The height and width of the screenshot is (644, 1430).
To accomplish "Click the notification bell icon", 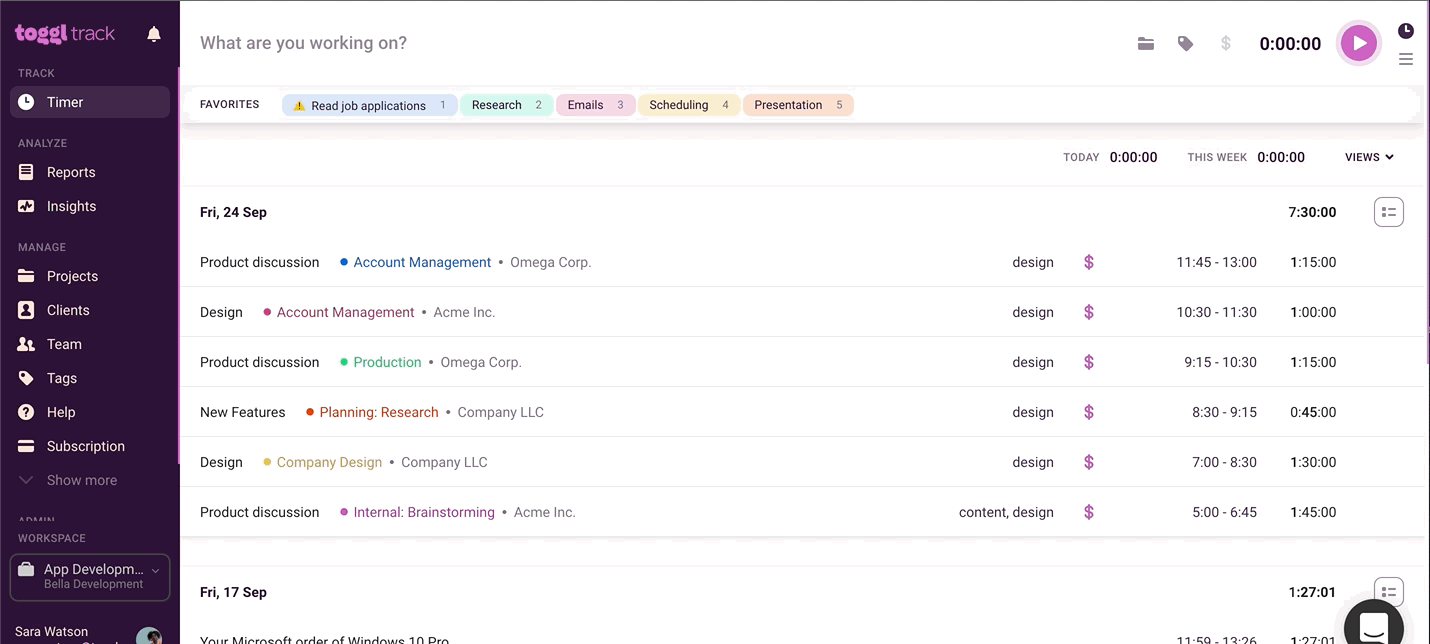I will click(x=154, y=34).
